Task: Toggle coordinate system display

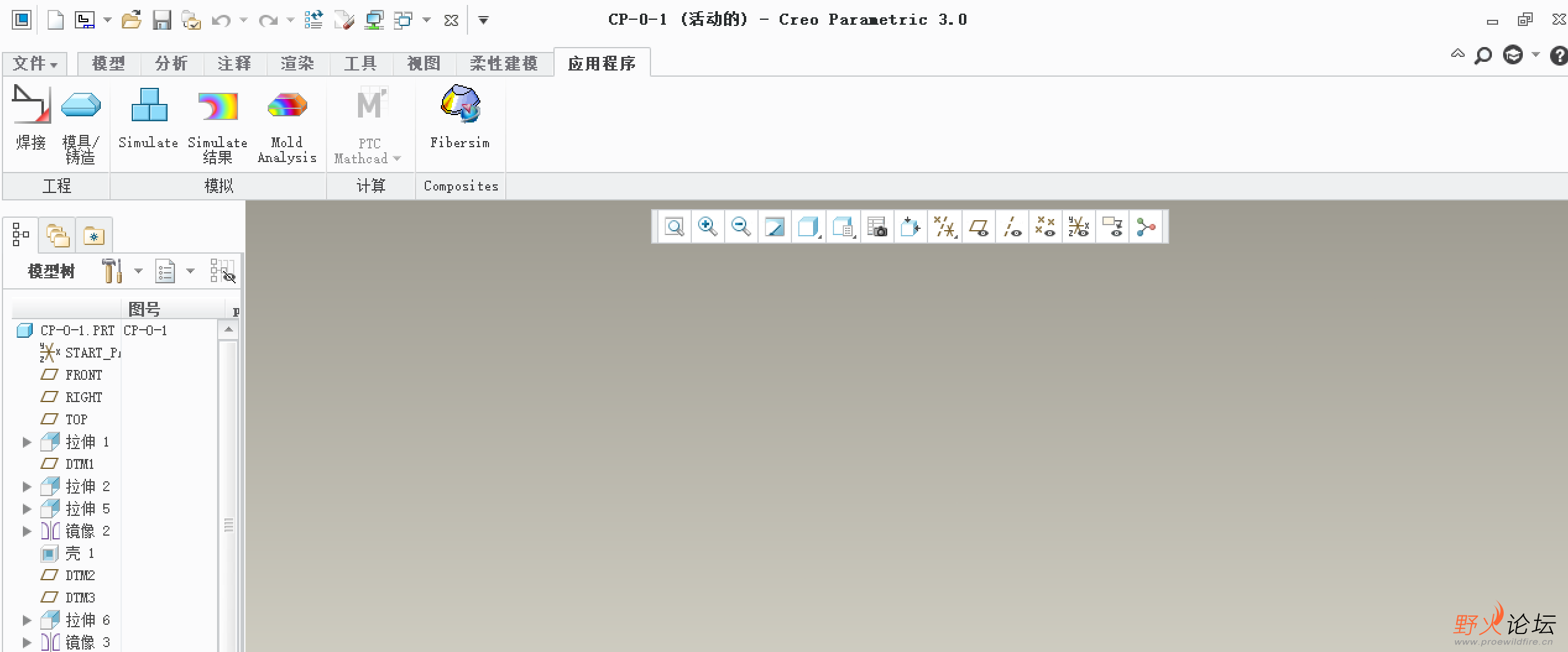Action: pyautogui.click(x=1079, y=227)
